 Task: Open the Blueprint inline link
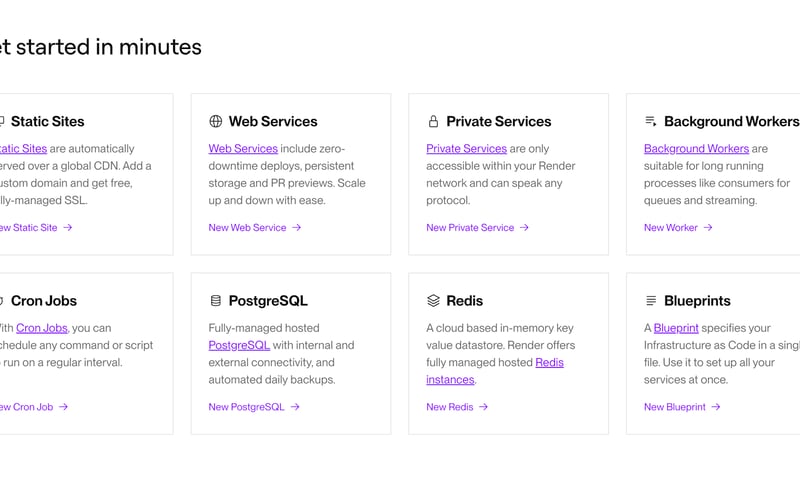676,328
